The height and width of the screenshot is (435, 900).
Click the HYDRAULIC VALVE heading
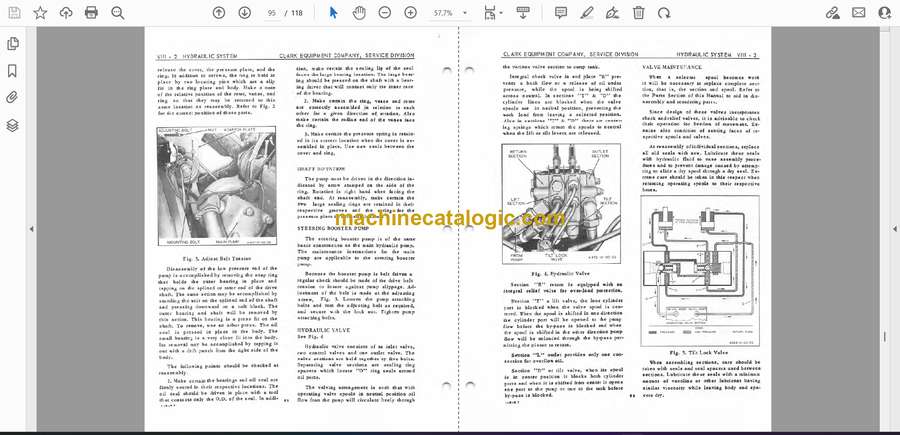point(324,331)
